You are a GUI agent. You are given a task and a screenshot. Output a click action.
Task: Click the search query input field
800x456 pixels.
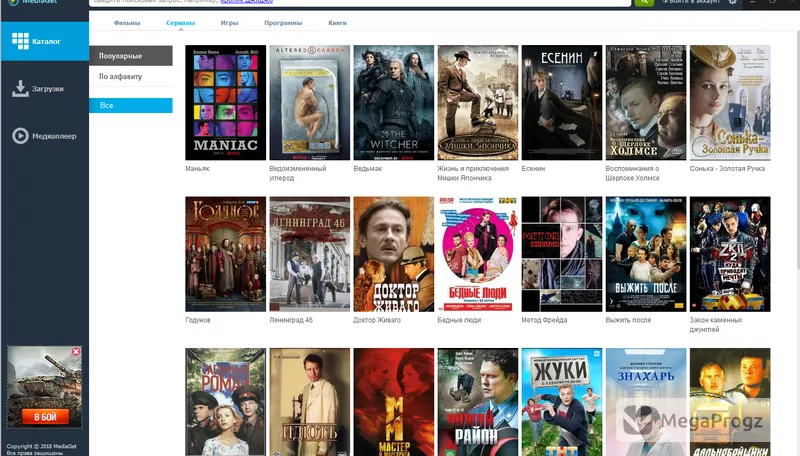[360, 2]
